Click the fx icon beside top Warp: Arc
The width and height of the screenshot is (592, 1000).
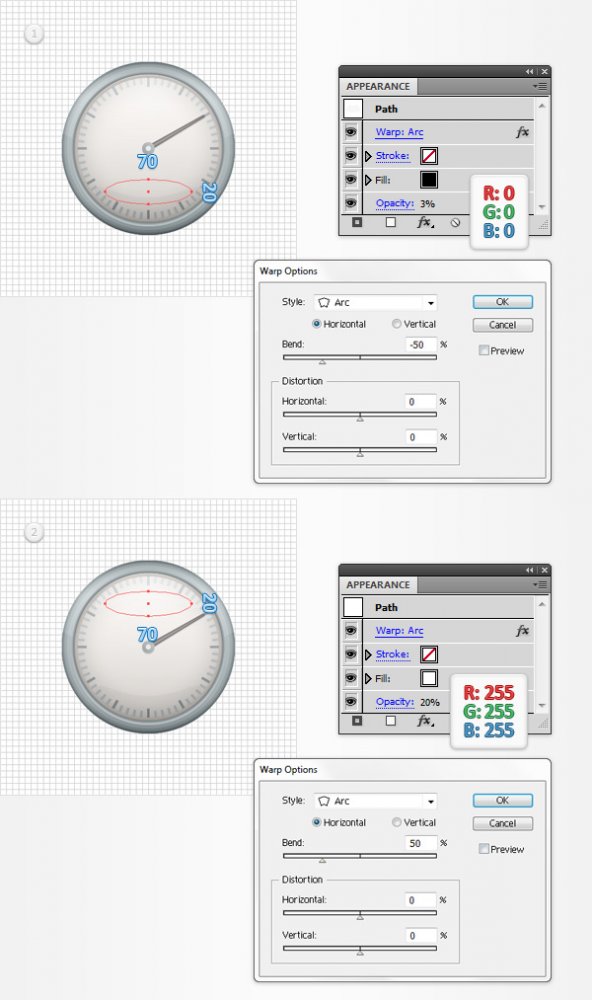tap(522, 132)
